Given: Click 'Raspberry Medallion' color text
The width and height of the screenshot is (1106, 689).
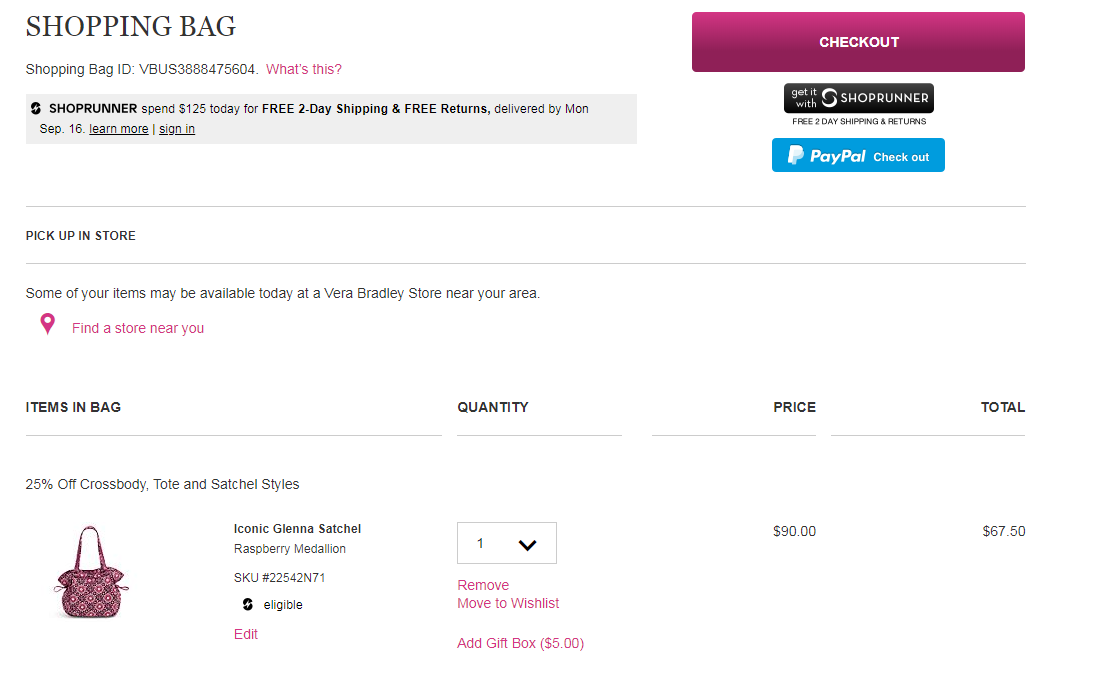Looking at the screenshot, I should coord(289,549).
